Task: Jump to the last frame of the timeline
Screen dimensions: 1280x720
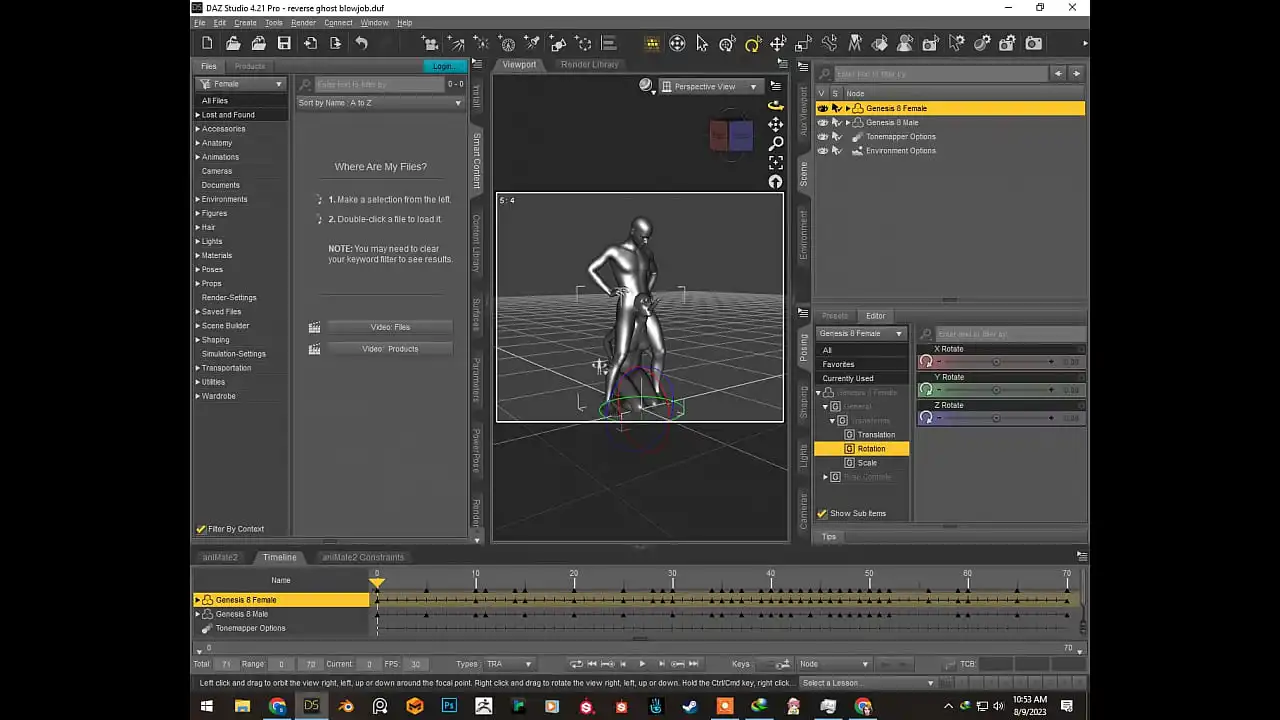Action: coord(693,664)
